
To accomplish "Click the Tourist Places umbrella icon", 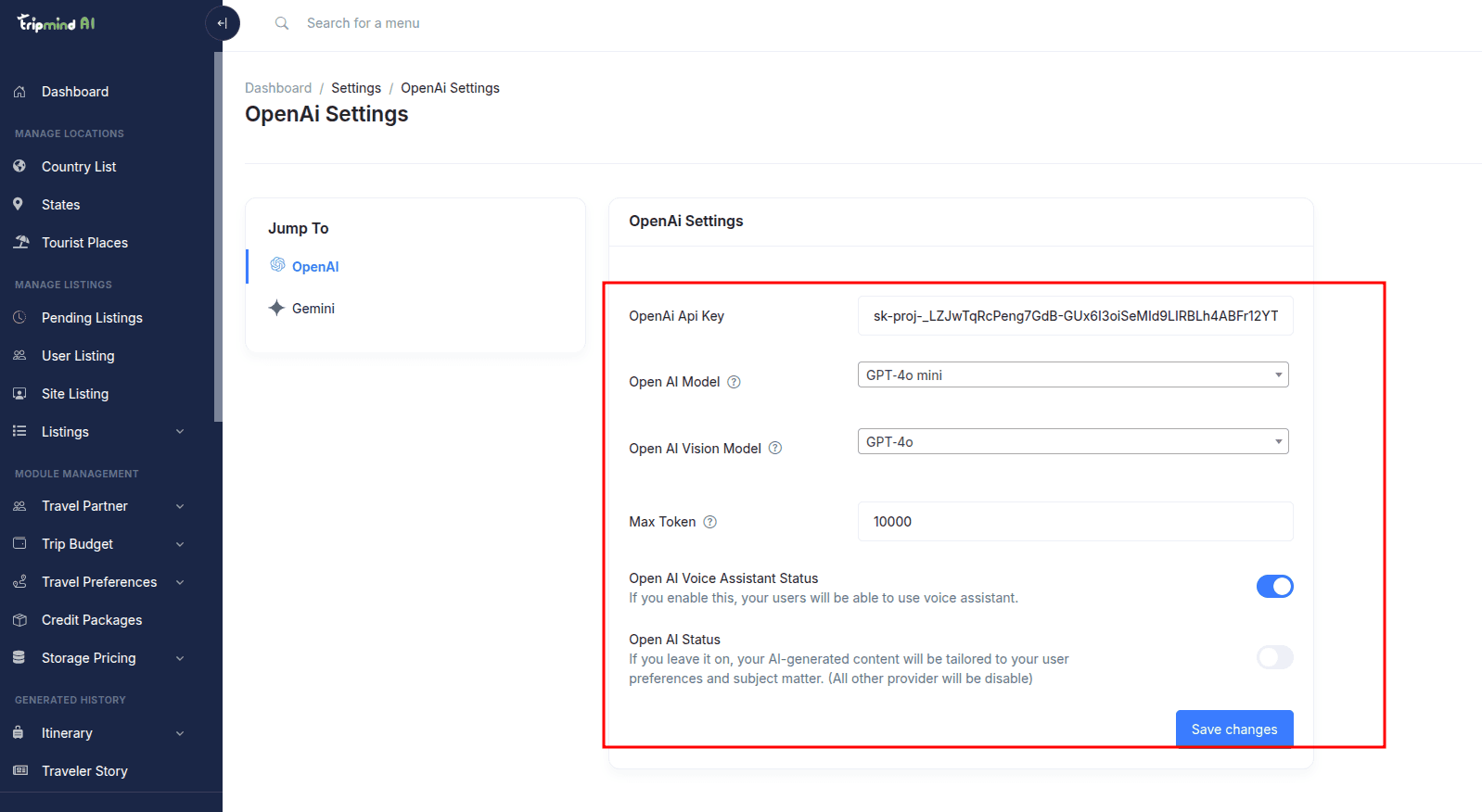I will [x=20, y=242].
